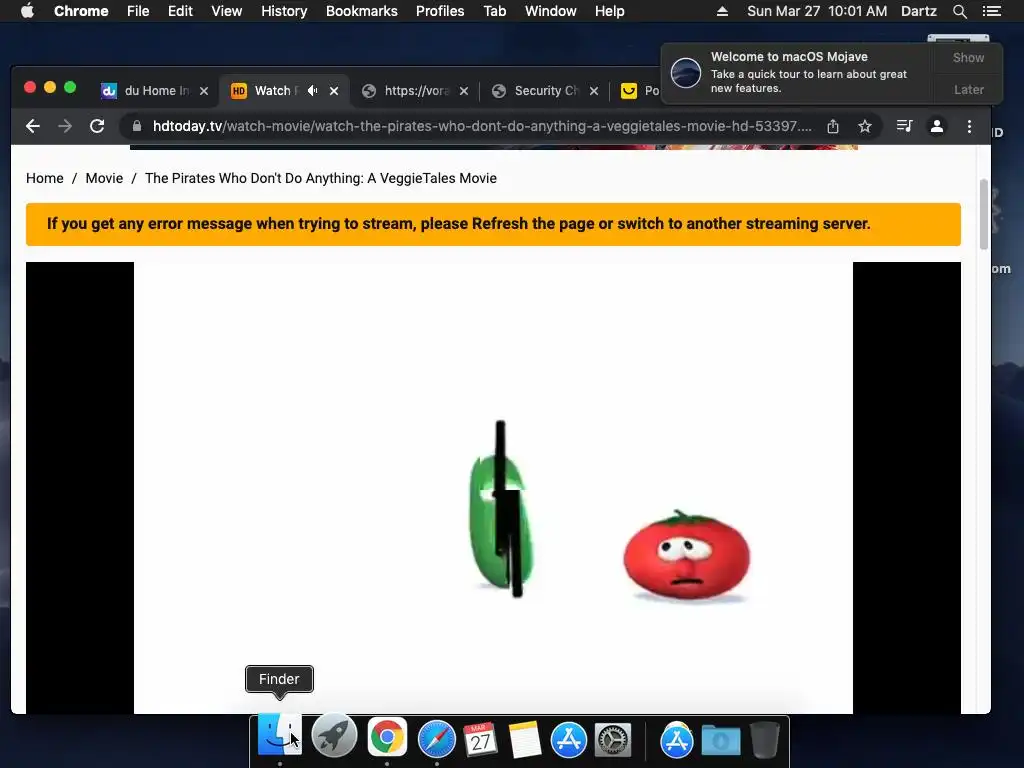Image resolution: width=1024 pixels, height=768 pixels.
Task: Close the du Home tab
Action: point(204,91)
